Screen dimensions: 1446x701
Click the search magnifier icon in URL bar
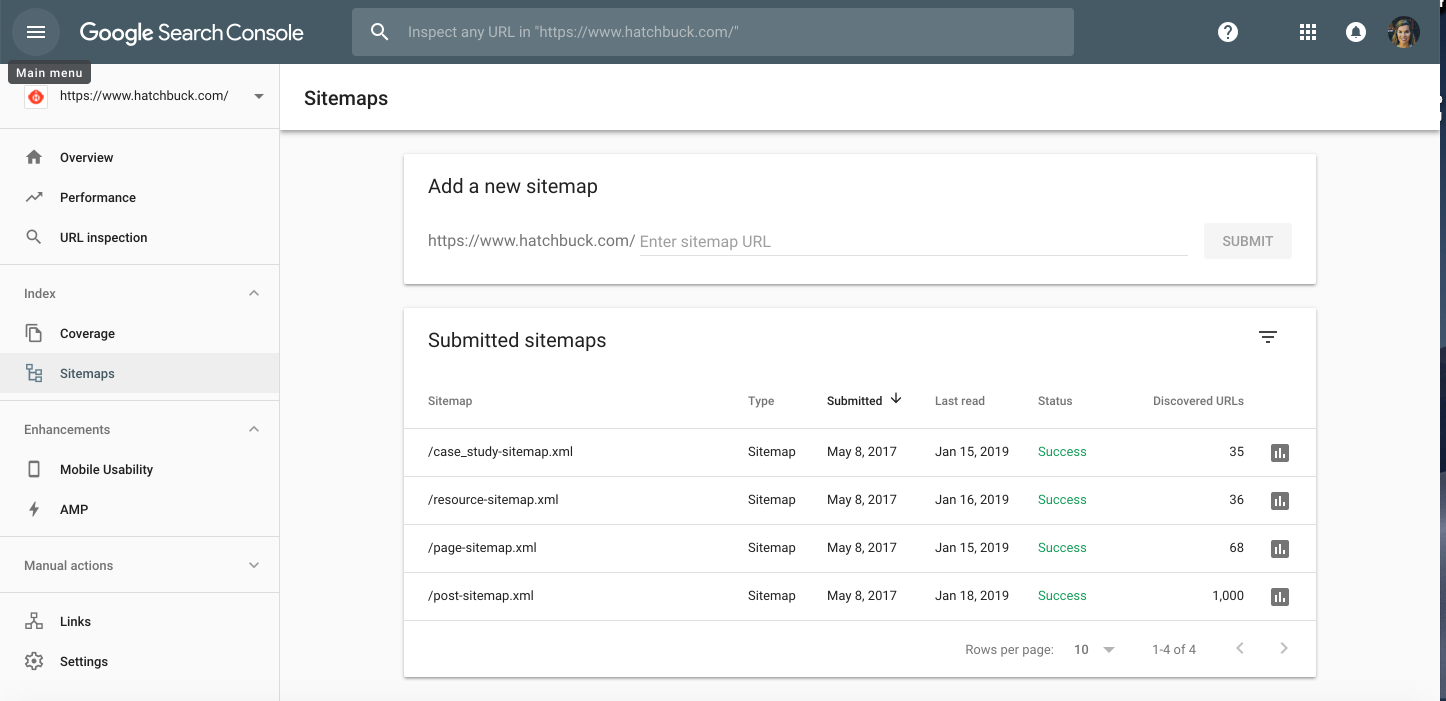380,32
